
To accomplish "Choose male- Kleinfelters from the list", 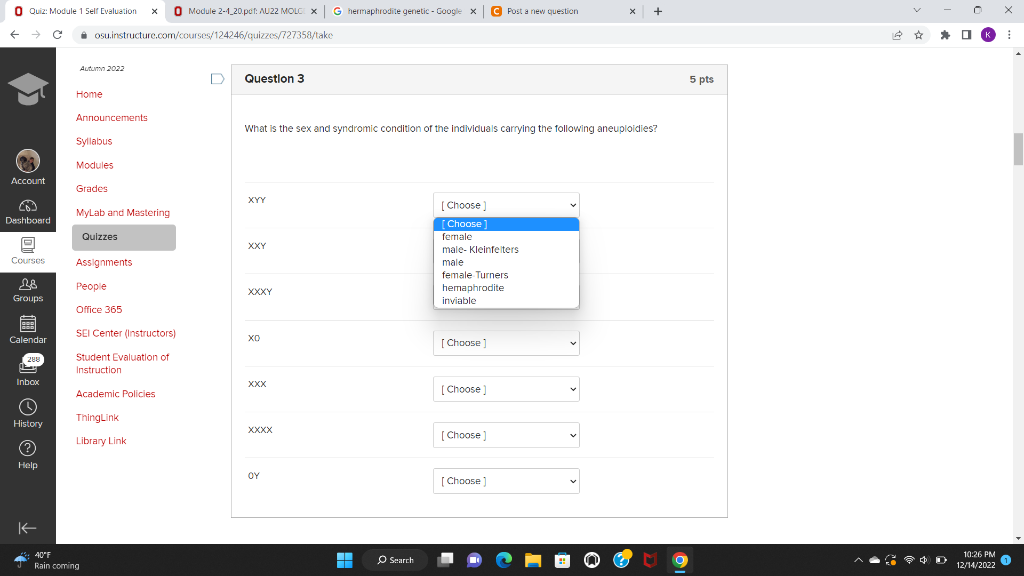I will point(481,249).
